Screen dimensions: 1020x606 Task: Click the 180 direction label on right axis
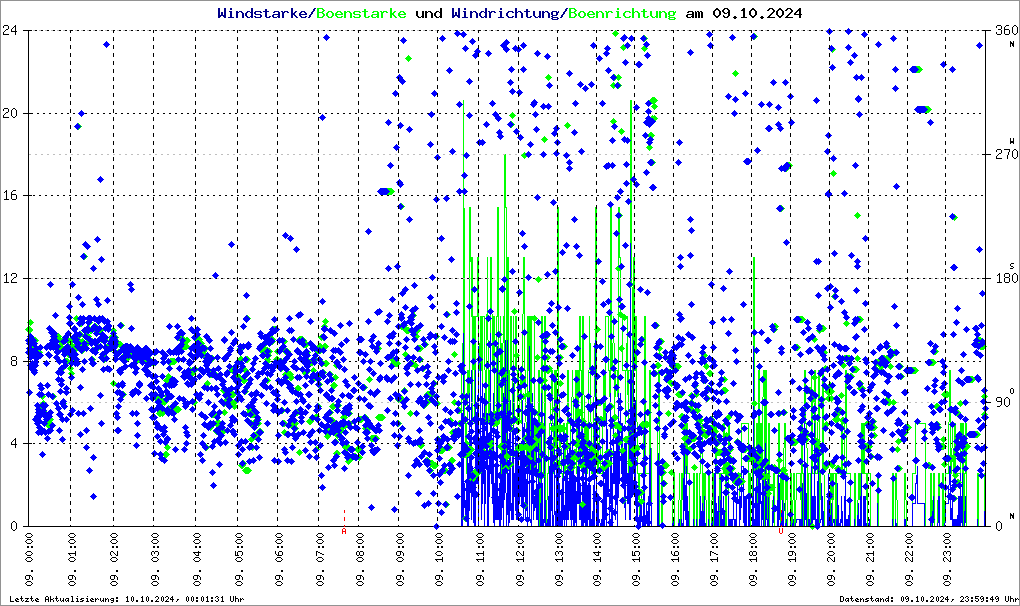[1003, 278]
